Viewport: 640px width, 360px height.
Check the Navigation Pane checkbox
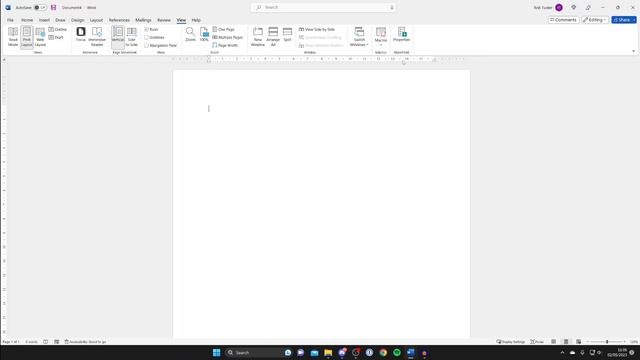[147, 45]
